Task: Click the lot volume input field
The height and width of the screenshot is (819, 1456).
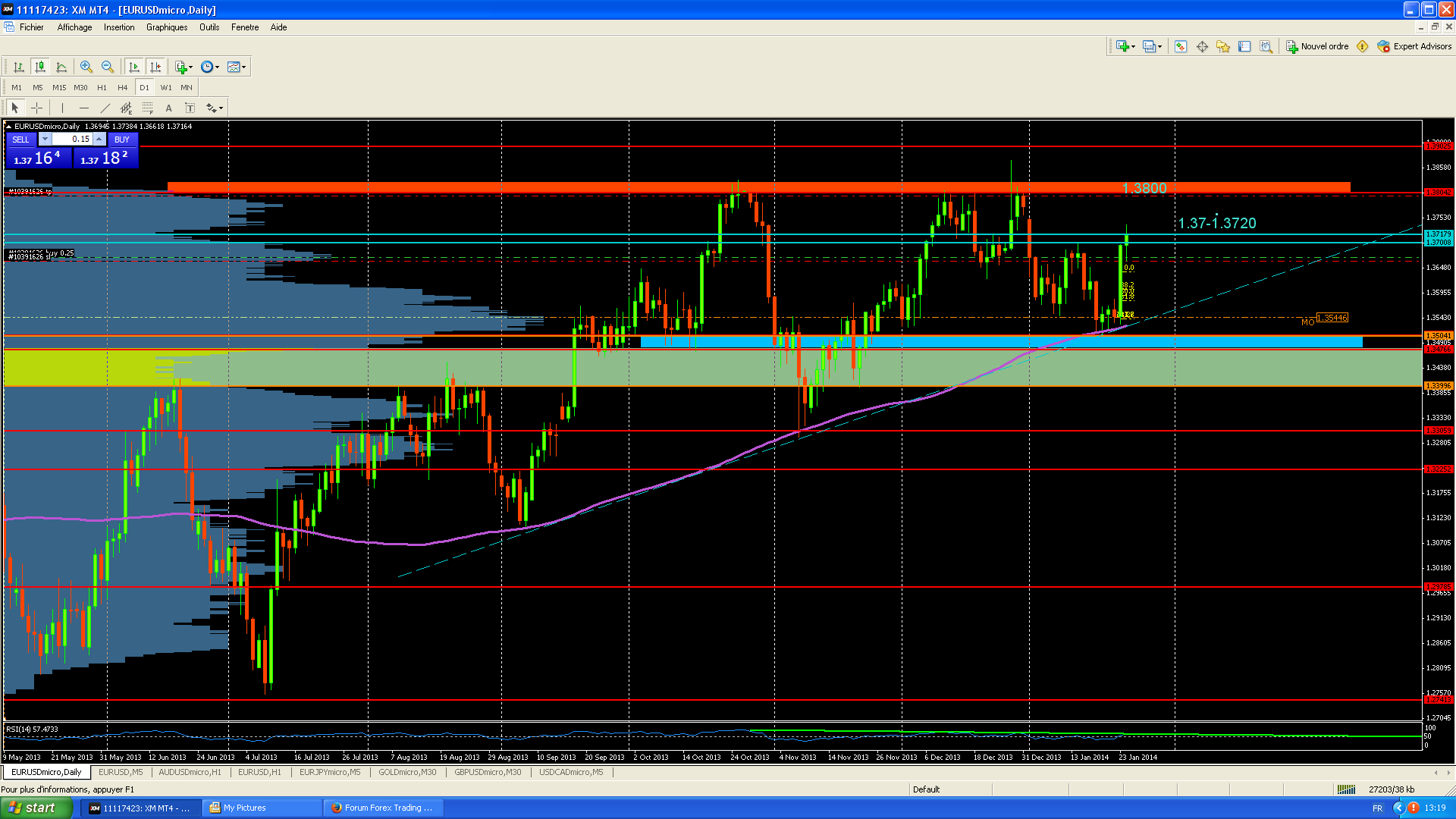Action: click(x=73, y=140)
